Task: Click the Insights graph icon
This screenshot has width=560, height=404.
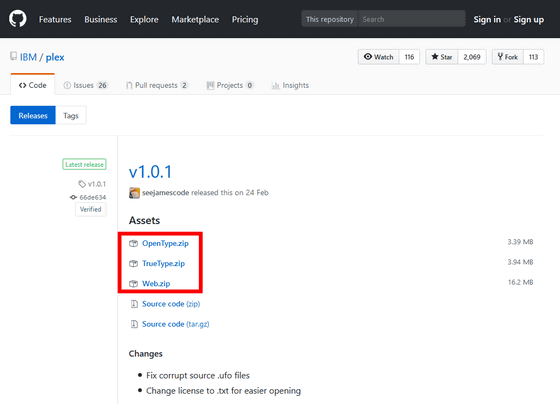Action: [x=275, y=85]
